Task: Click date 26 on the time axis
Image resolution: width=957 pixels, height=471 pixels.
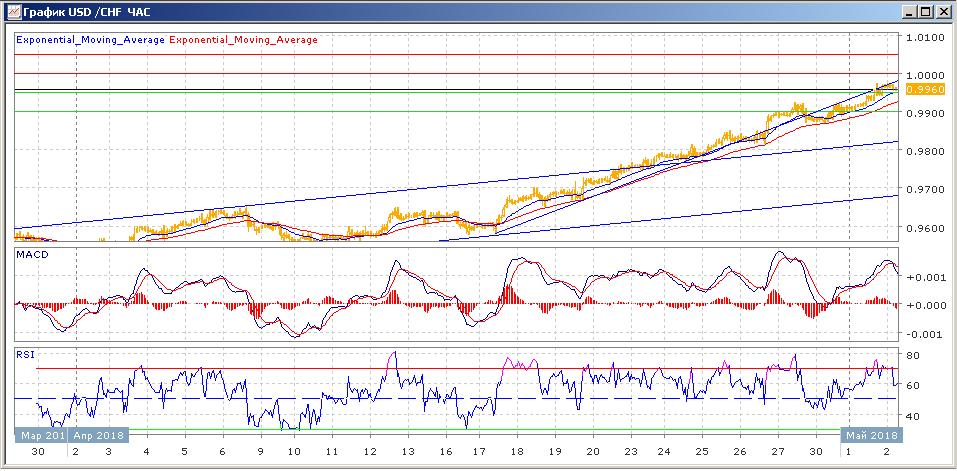Action: point(740,452)
